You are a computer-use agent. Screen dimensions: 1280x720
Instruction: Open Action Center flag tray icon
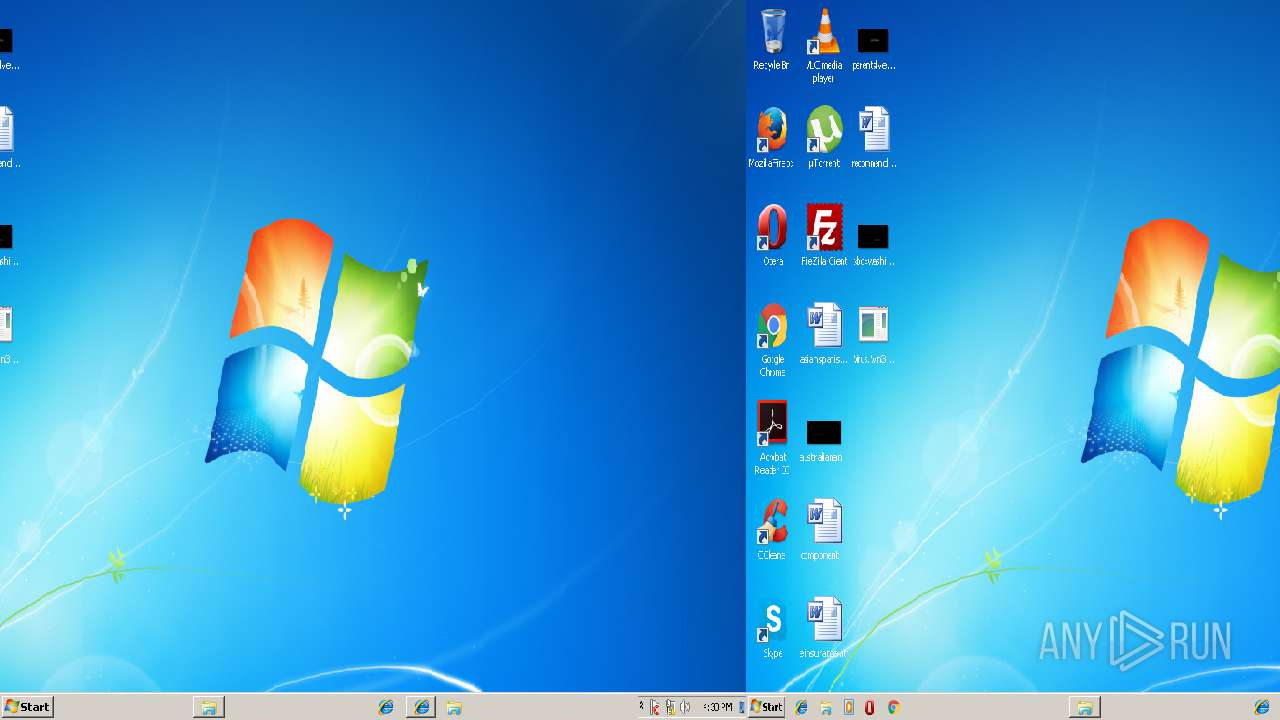[655, 707]
